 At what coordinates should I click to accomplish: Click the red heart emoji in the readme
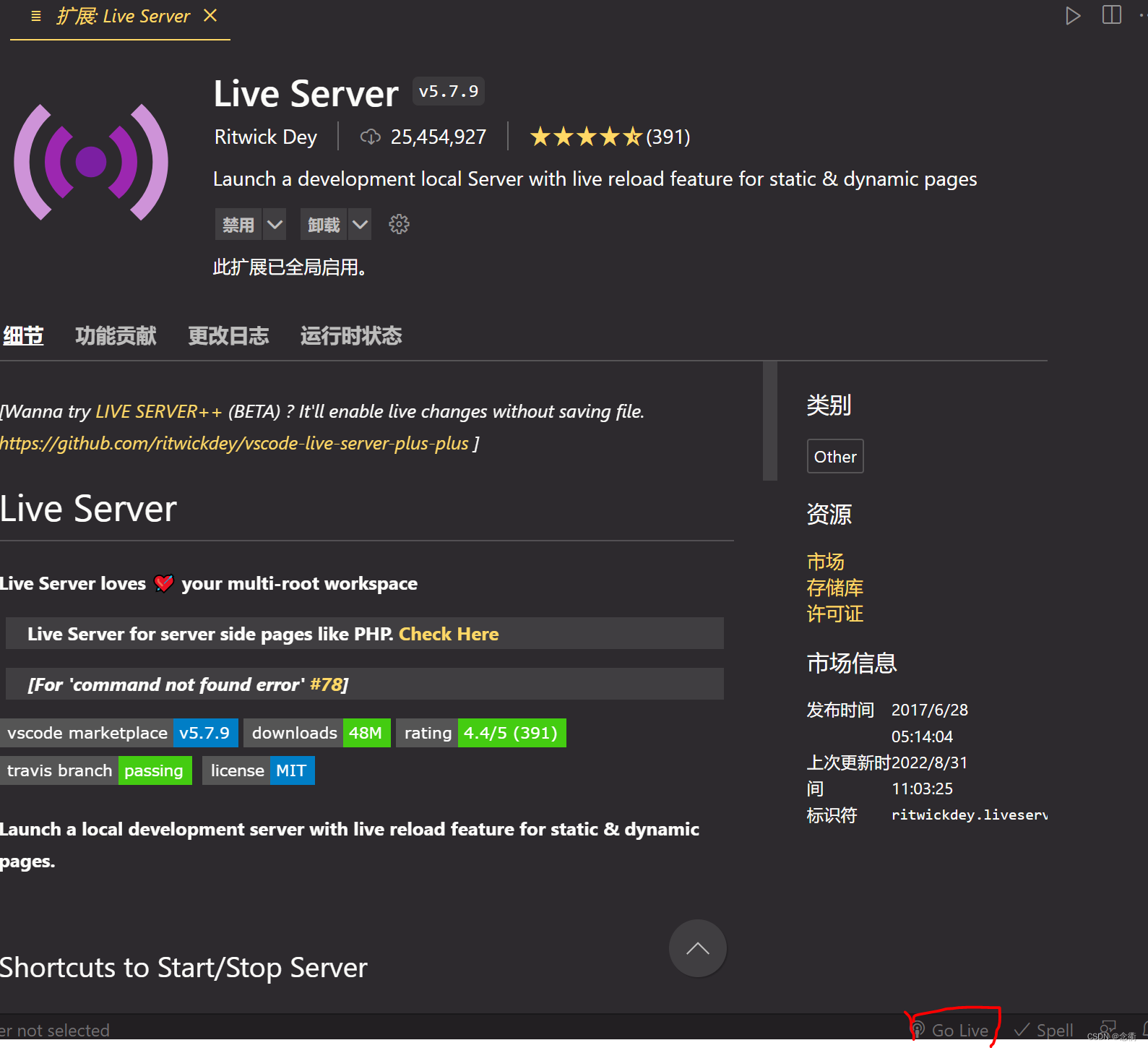point(164,583)
